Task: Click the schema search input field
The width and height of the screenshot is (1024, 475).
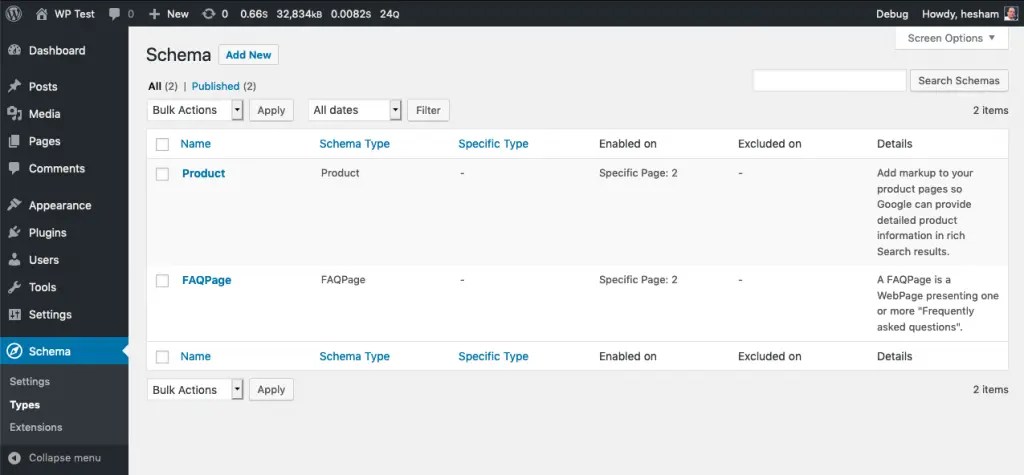Action: (x=829, y=80)
